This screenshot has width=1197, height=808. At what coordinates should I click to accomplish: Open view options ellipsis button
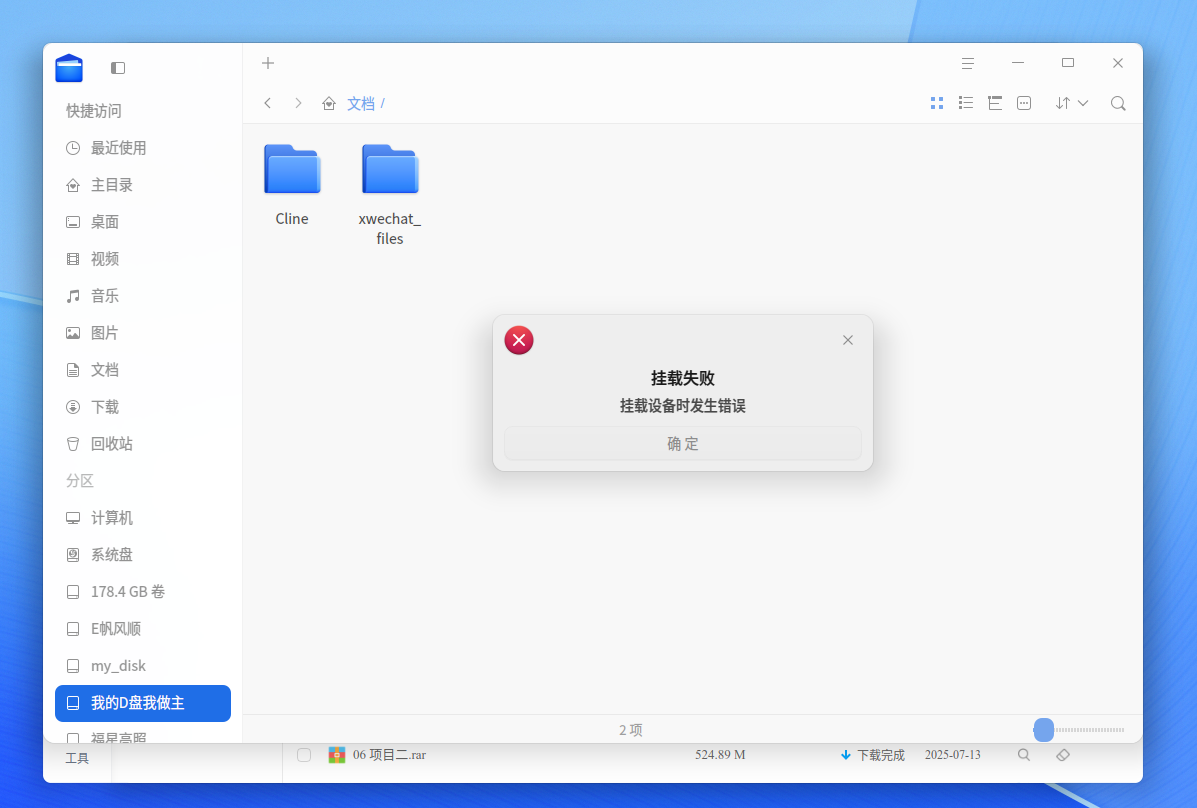(1024, 103)
